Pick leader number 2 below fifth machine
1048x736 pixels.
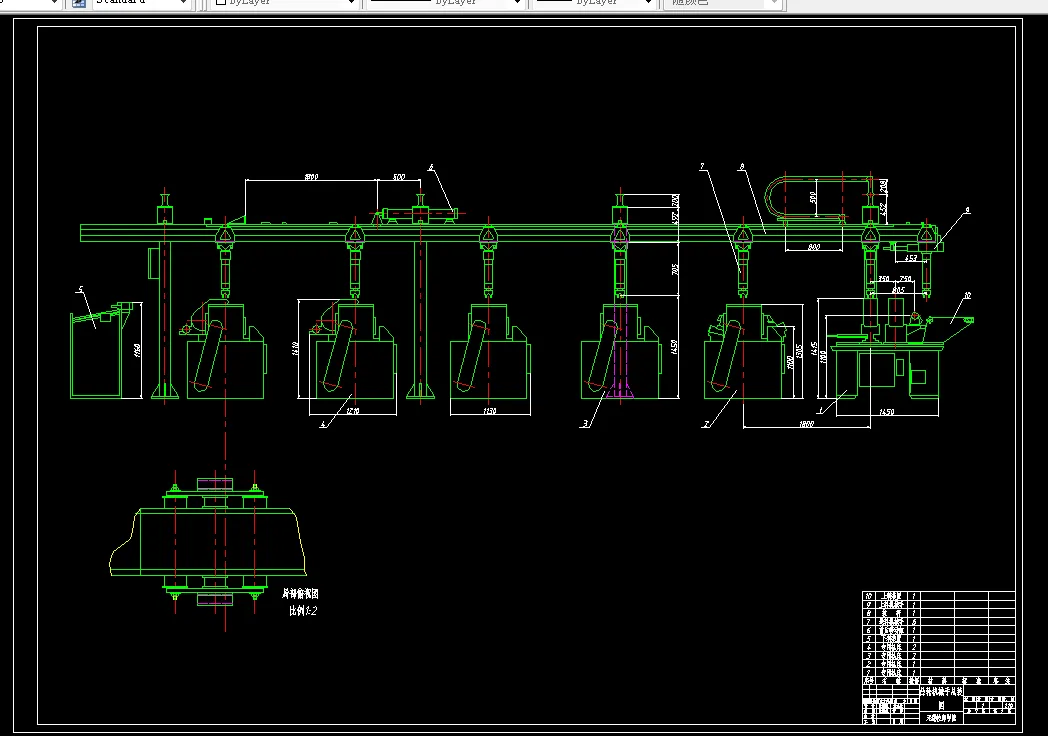[x=706, y=424]
